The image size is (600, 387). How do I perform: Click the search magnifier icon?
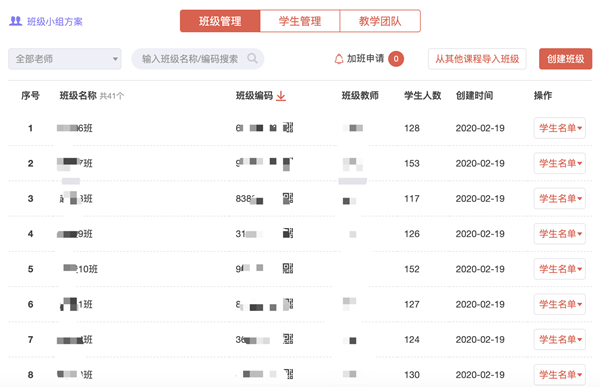click(x=252, y=59)
